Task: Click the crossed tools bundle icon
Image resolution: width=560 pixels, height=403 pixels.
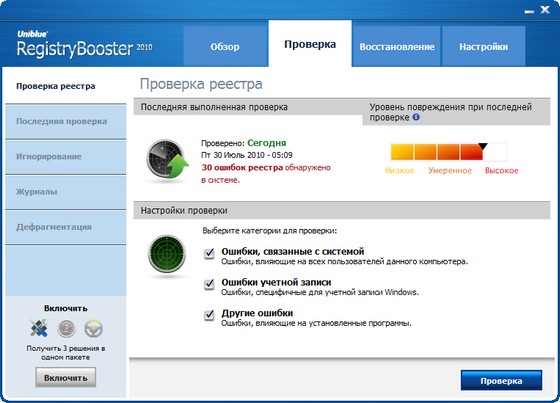Action: click(x=39, y=328)
